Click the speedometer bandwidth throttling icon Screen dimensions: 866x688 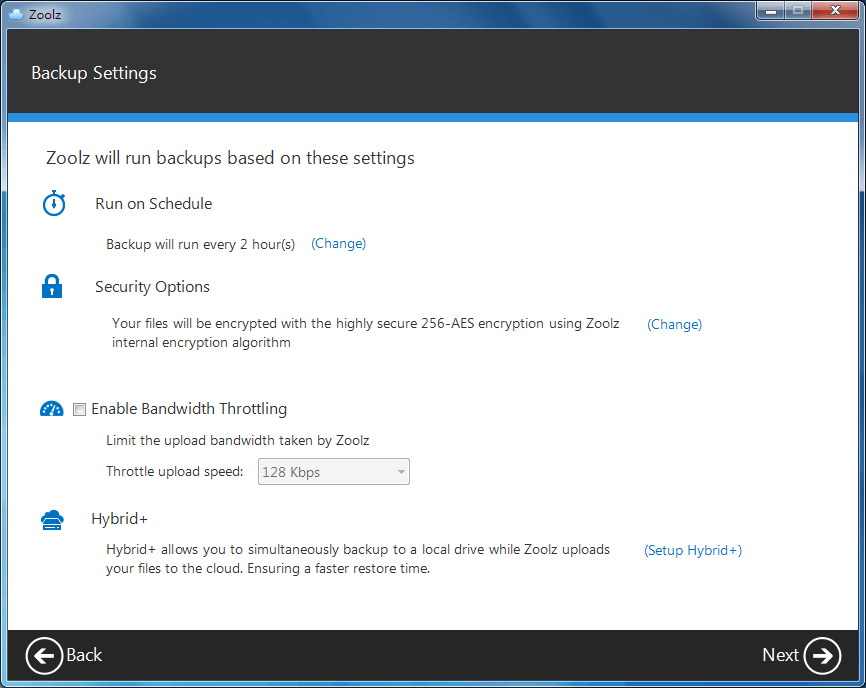pyautogui.click(x=52, y=409)
